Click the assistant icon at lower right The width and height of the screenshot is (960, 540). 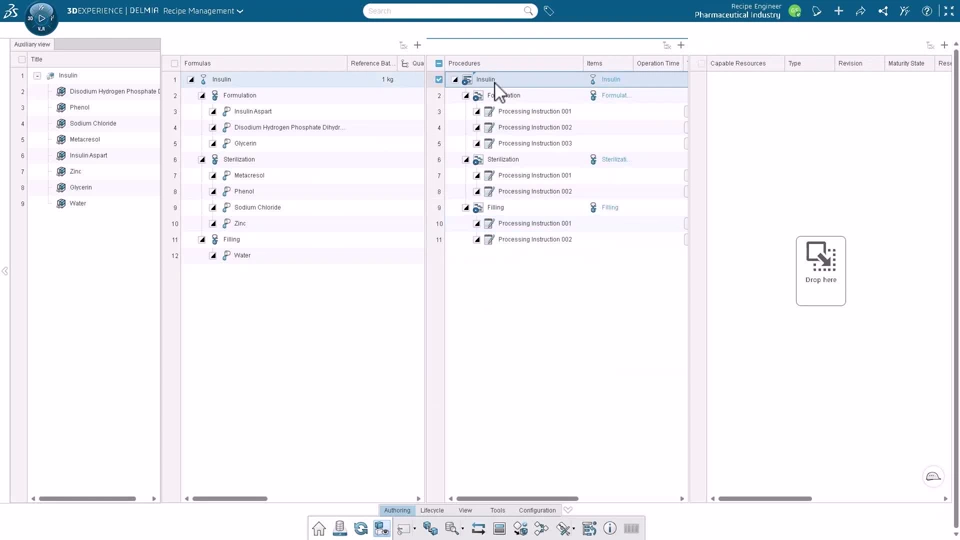[933, 476]
